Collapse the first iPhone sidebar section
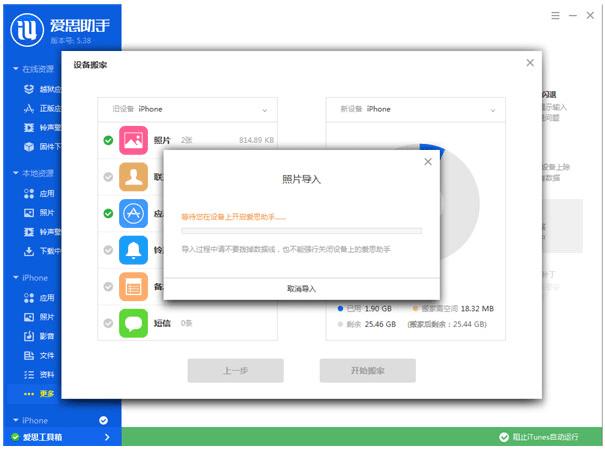Image resolution: width=605 pixels, height=449 pixels. pos(15,277)
